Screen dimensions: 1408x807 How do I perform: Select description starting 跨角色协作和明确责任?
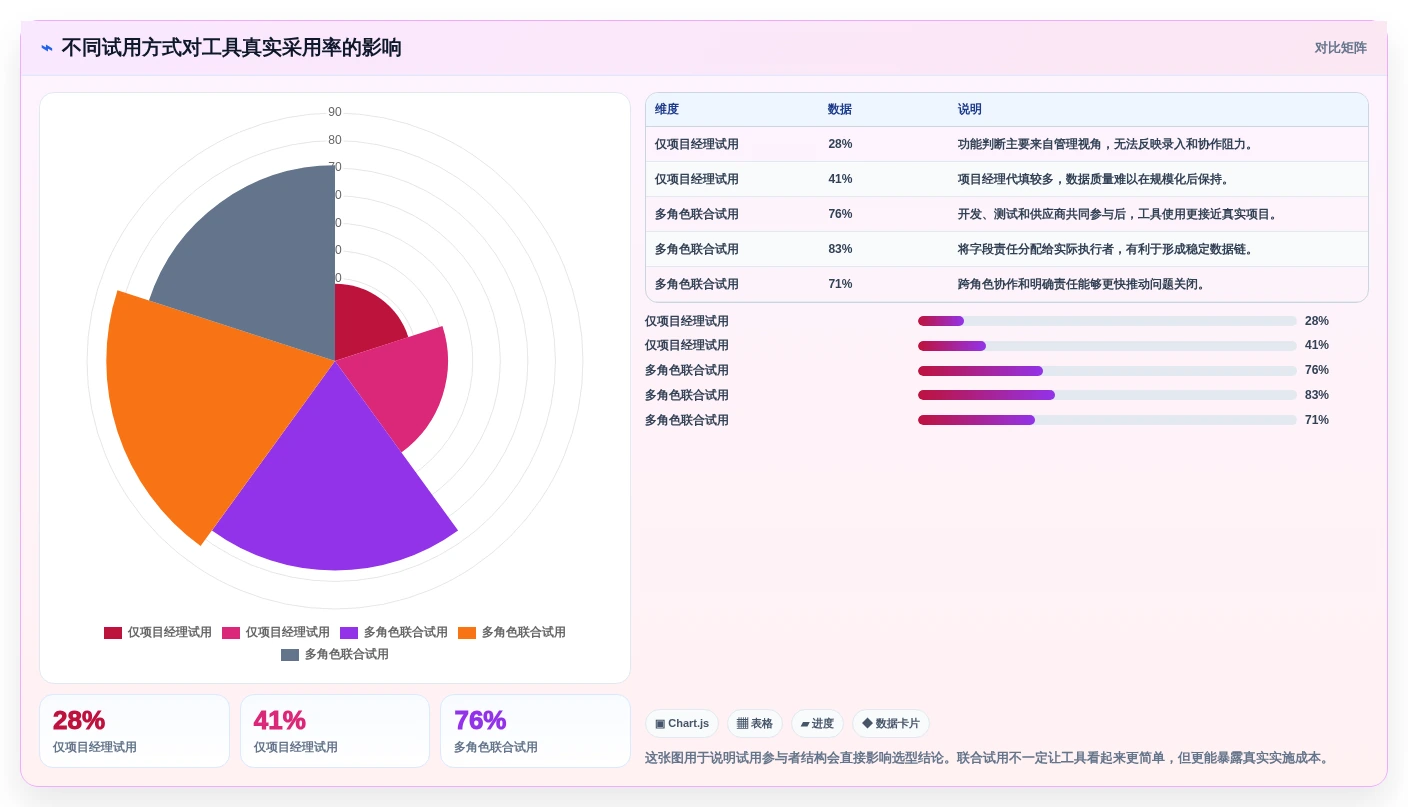click(1083, 284)
